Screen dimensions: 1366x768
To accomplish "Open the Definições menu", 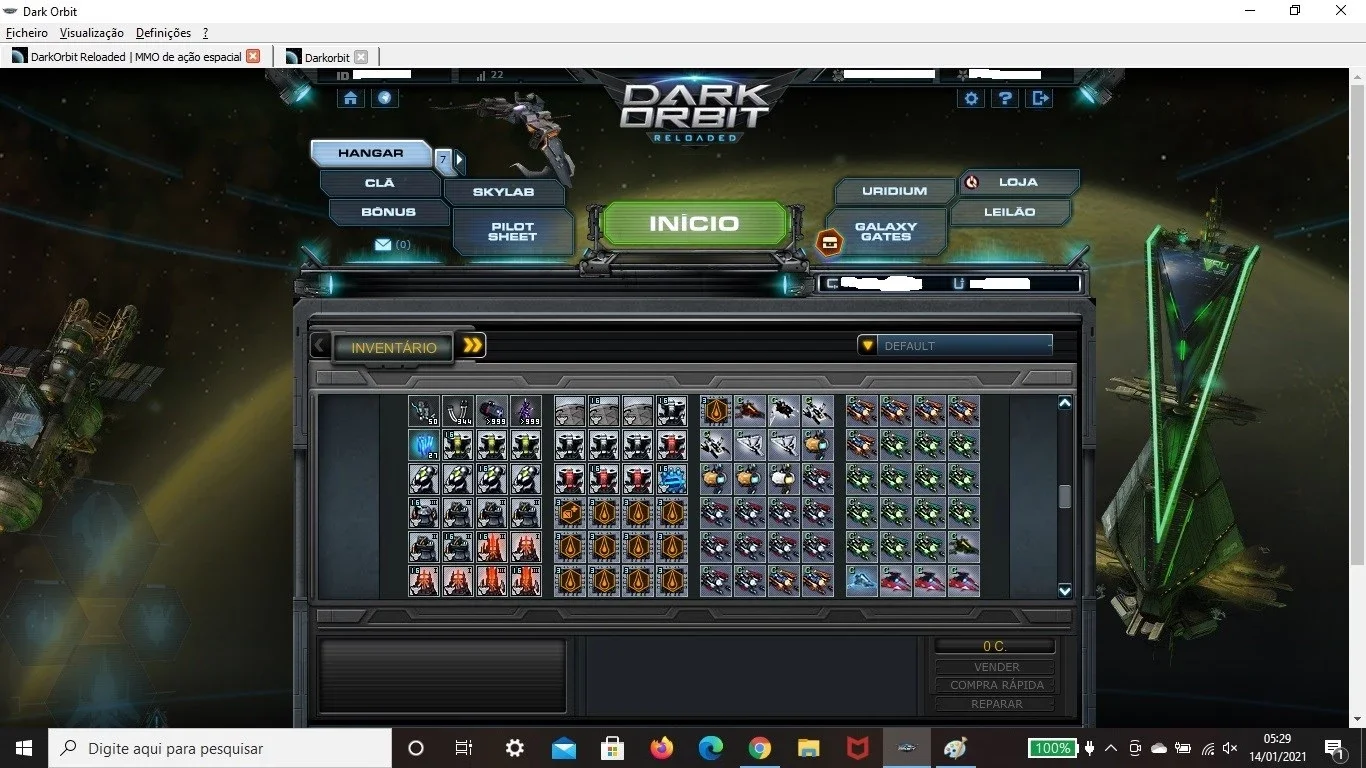I will 163,33.
